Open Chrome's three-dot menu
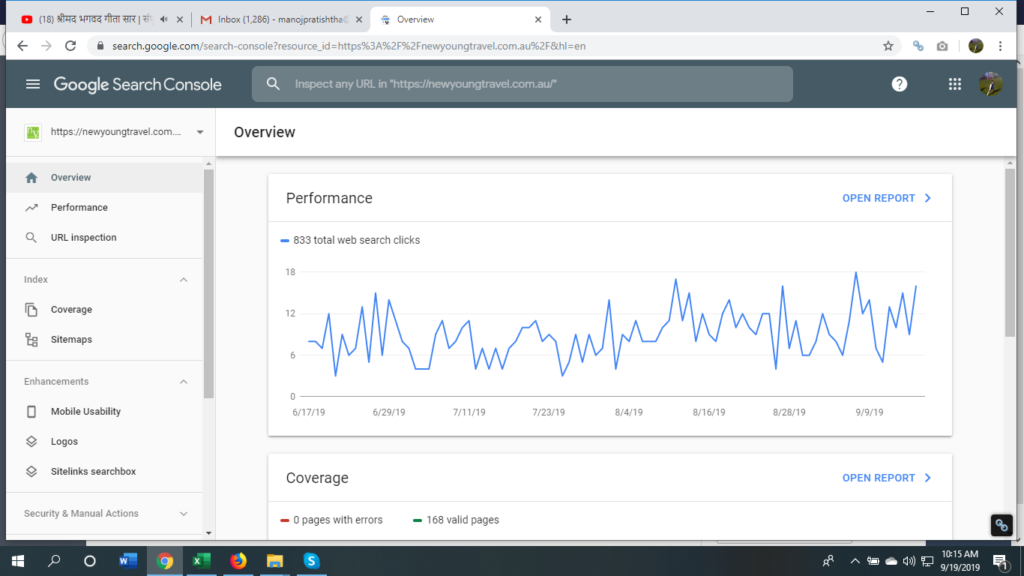1024x576 pixels. click(1001, 46)
